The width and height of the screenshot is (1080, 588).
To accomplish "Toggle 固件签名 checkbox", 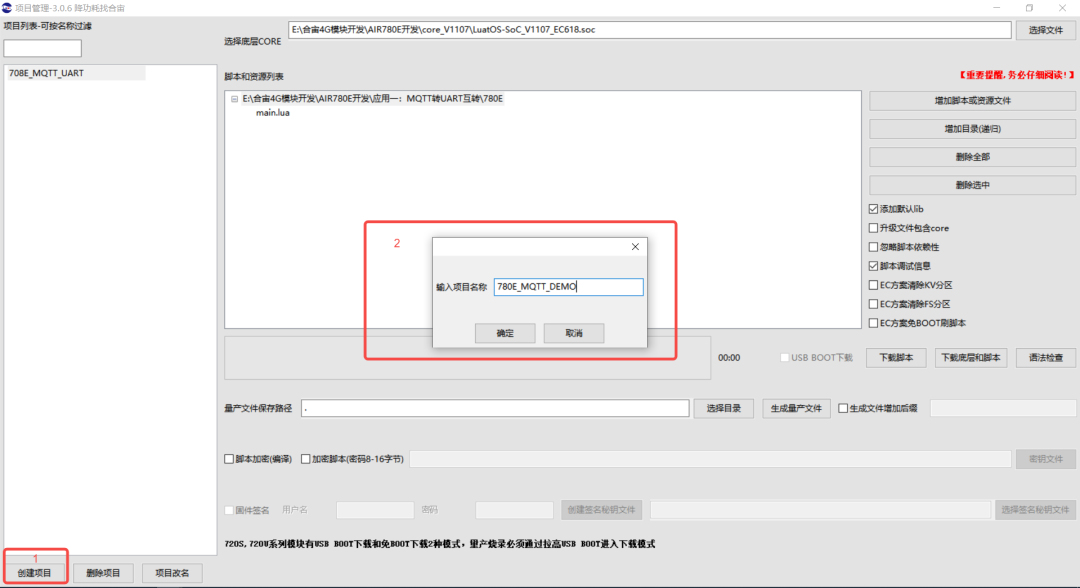I will (229, 510).
